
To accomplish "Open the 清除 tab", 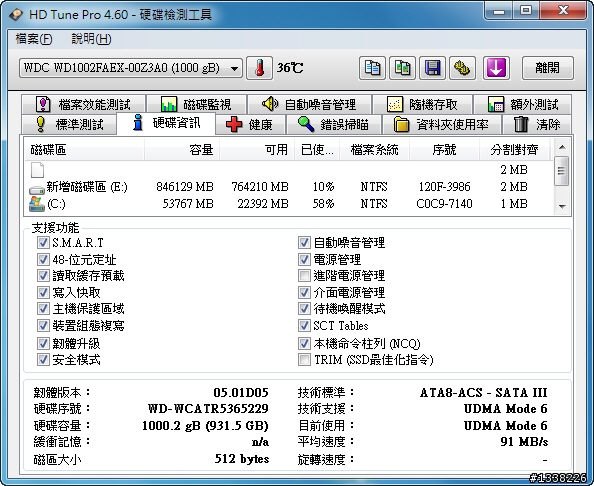I will pos(537,124).
